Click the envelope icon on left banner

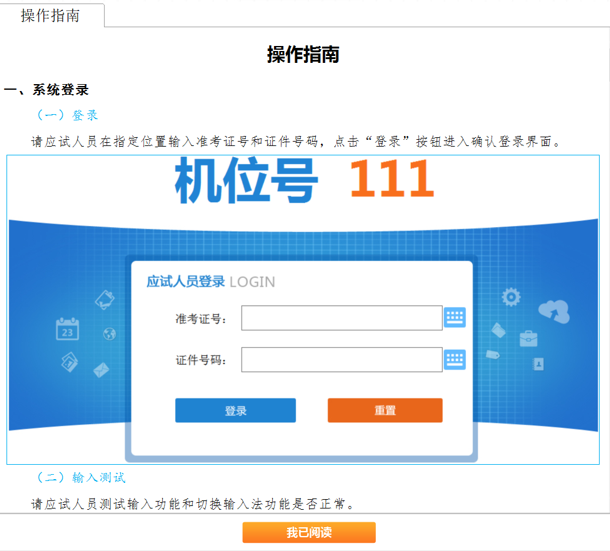click(101, 370)
